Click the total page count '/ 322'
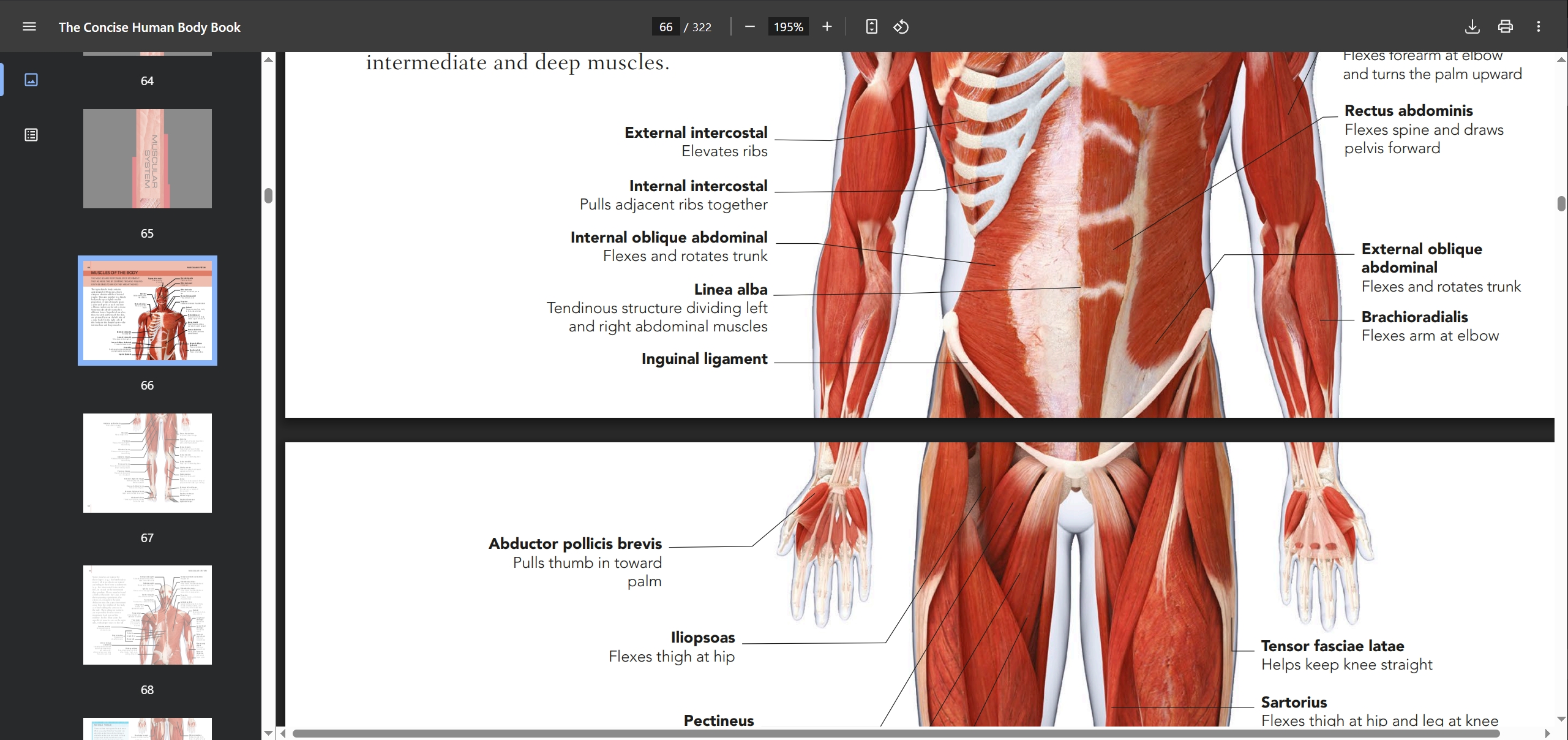 [x=698, y=27]
